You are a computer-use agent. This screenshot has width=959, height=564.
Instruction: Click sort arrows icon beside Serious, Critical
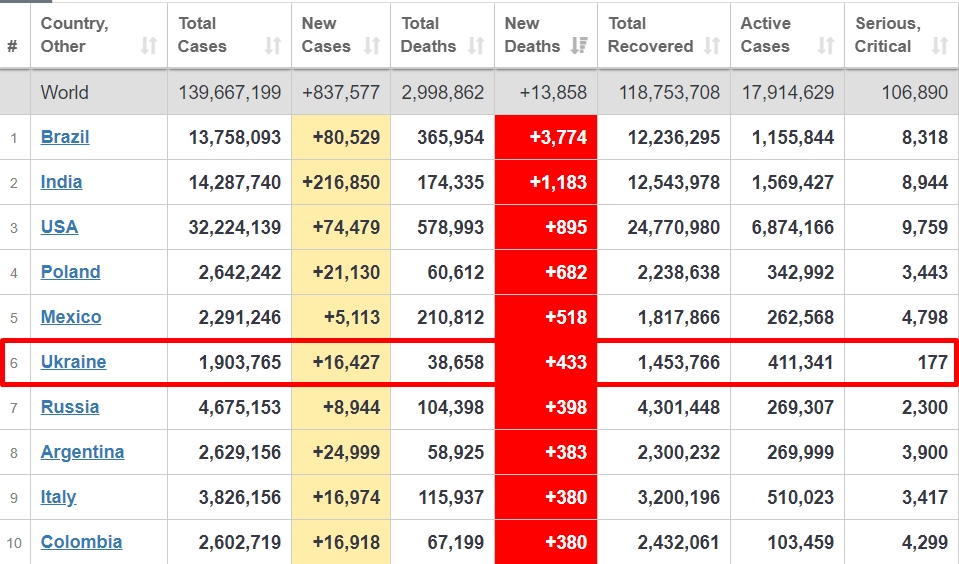click(939, 46)
